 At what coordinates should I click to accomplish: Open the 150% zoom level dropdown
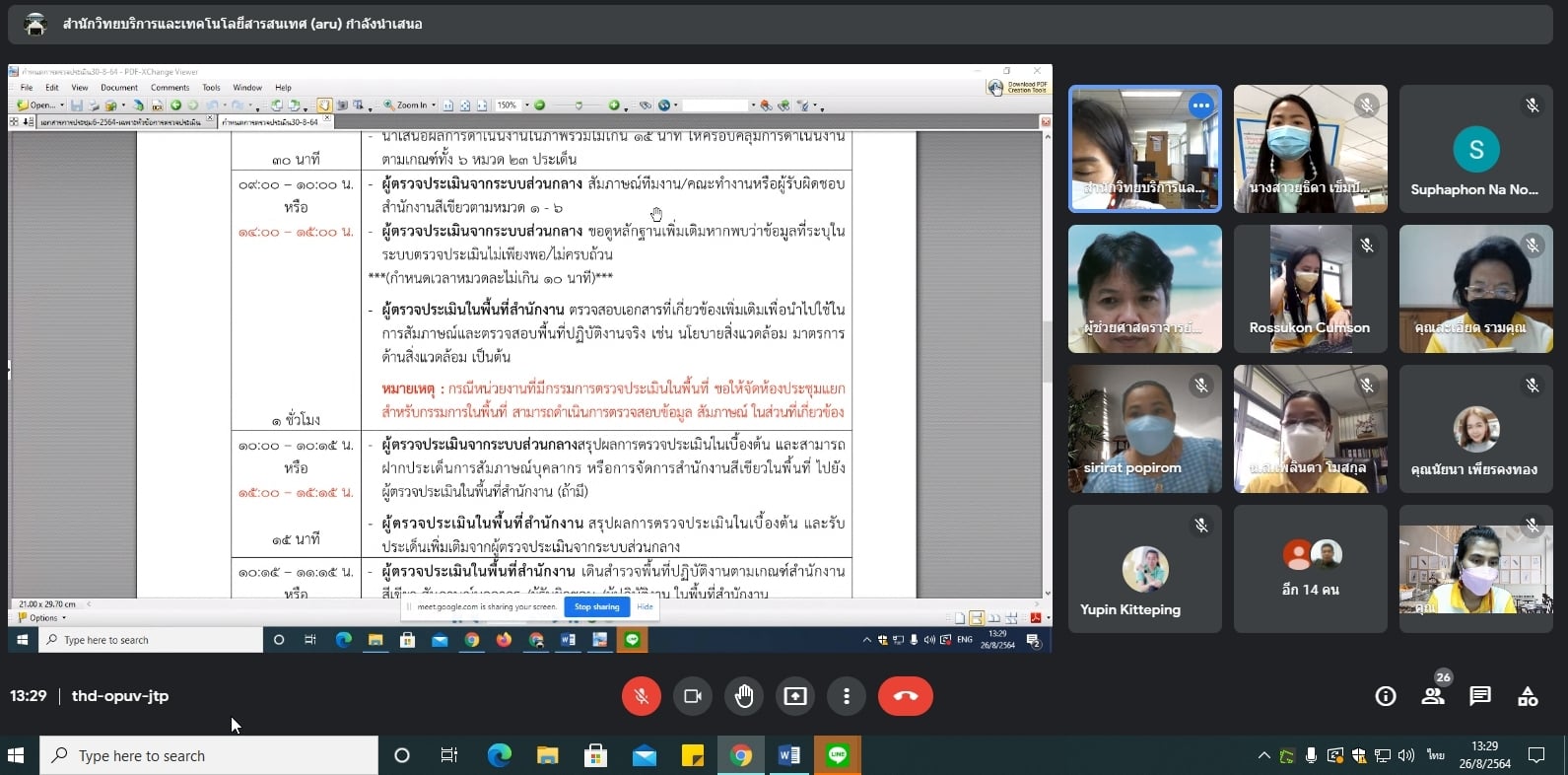pyautogui.click(x=527, y=105)
